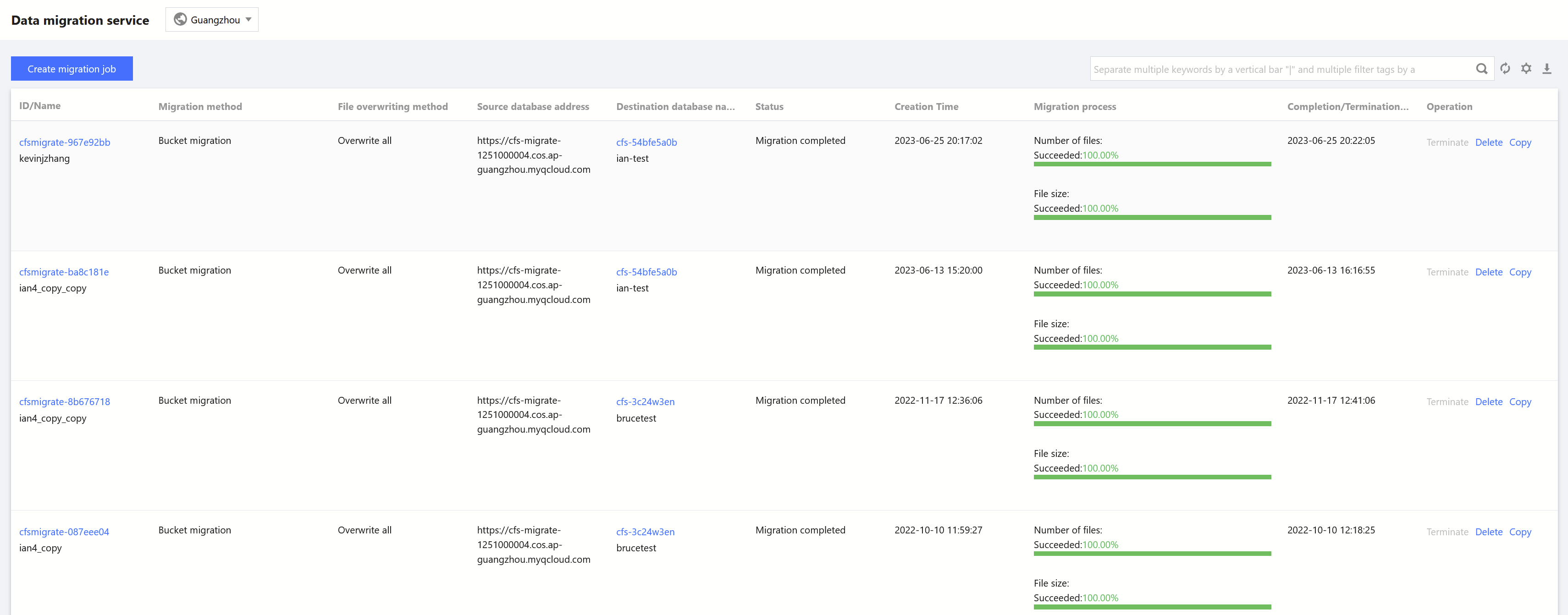
Task: Open job cfsmigrate-967e92bb details
Action: tap(65, 143)
